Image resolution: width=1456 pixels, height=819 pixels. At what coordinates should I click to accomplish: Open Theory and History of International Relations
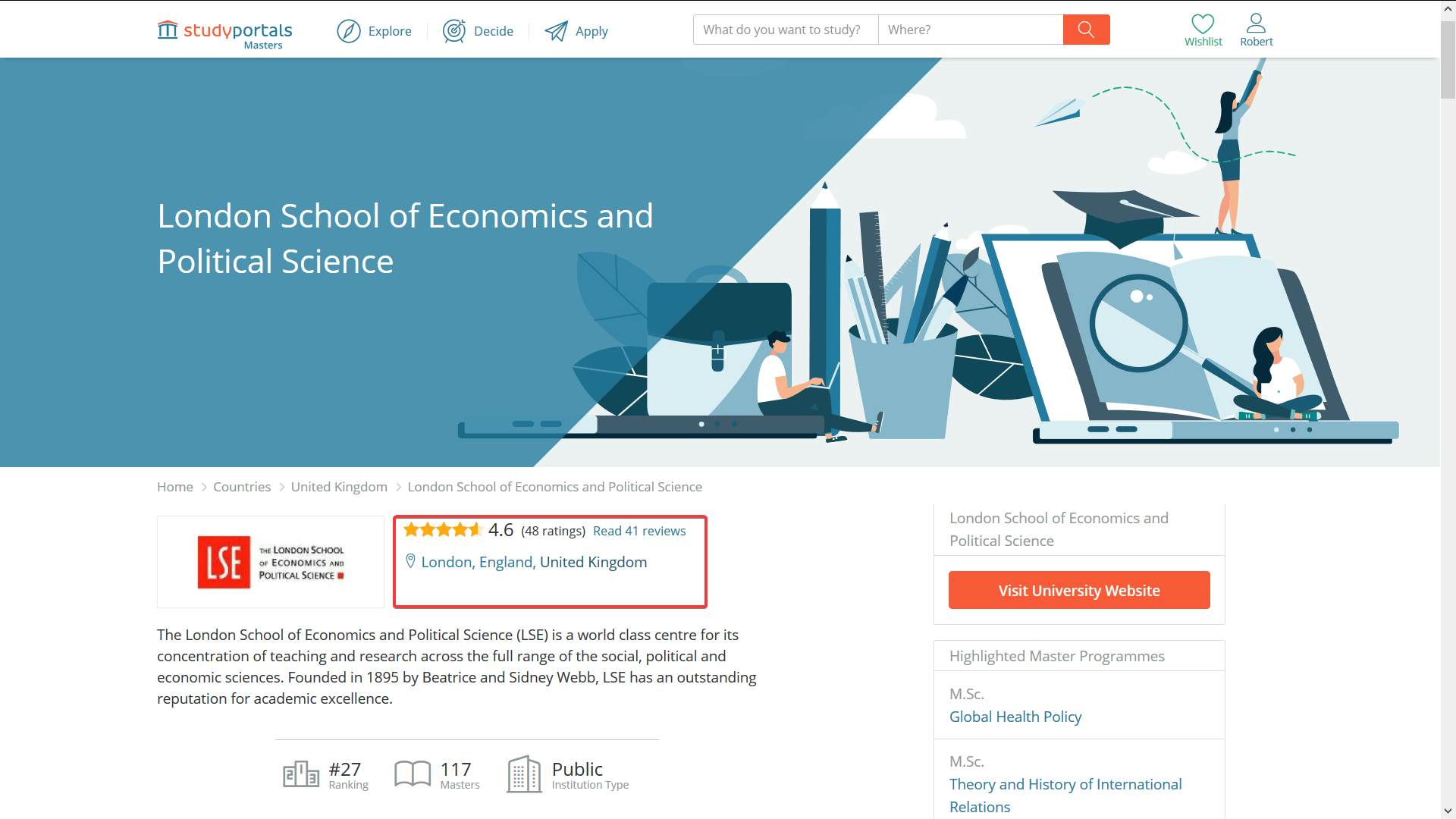coord(1065,784)
